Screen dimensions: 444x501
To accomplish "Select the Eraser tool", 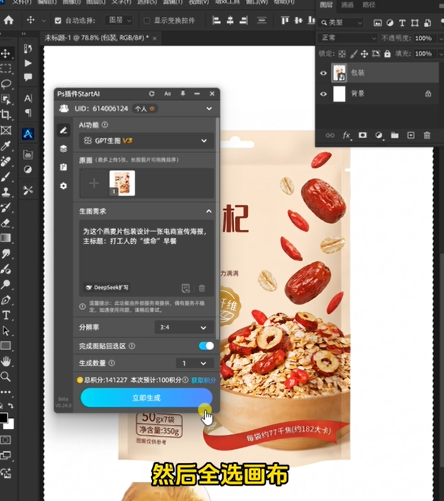I will [5, 223].
